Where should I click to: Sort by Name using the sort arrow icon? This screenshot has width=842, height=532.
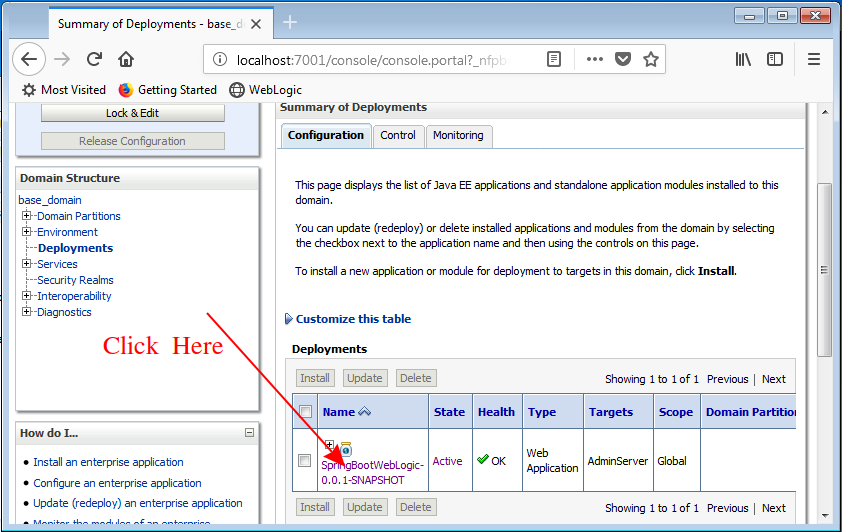365,412
